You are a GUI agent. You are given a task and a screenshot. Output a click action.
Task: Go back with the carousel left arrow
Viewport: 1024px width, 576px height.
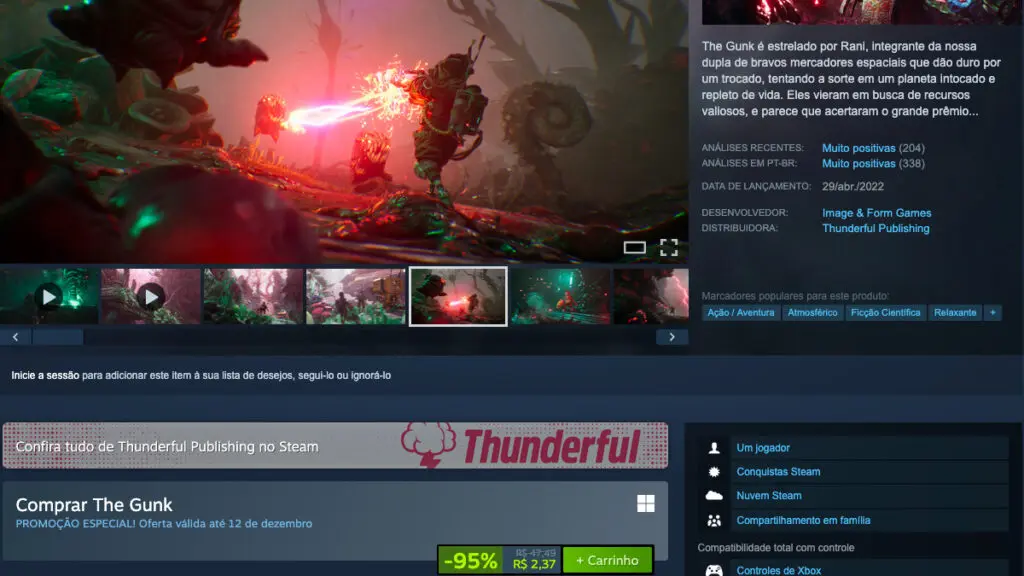15,336
